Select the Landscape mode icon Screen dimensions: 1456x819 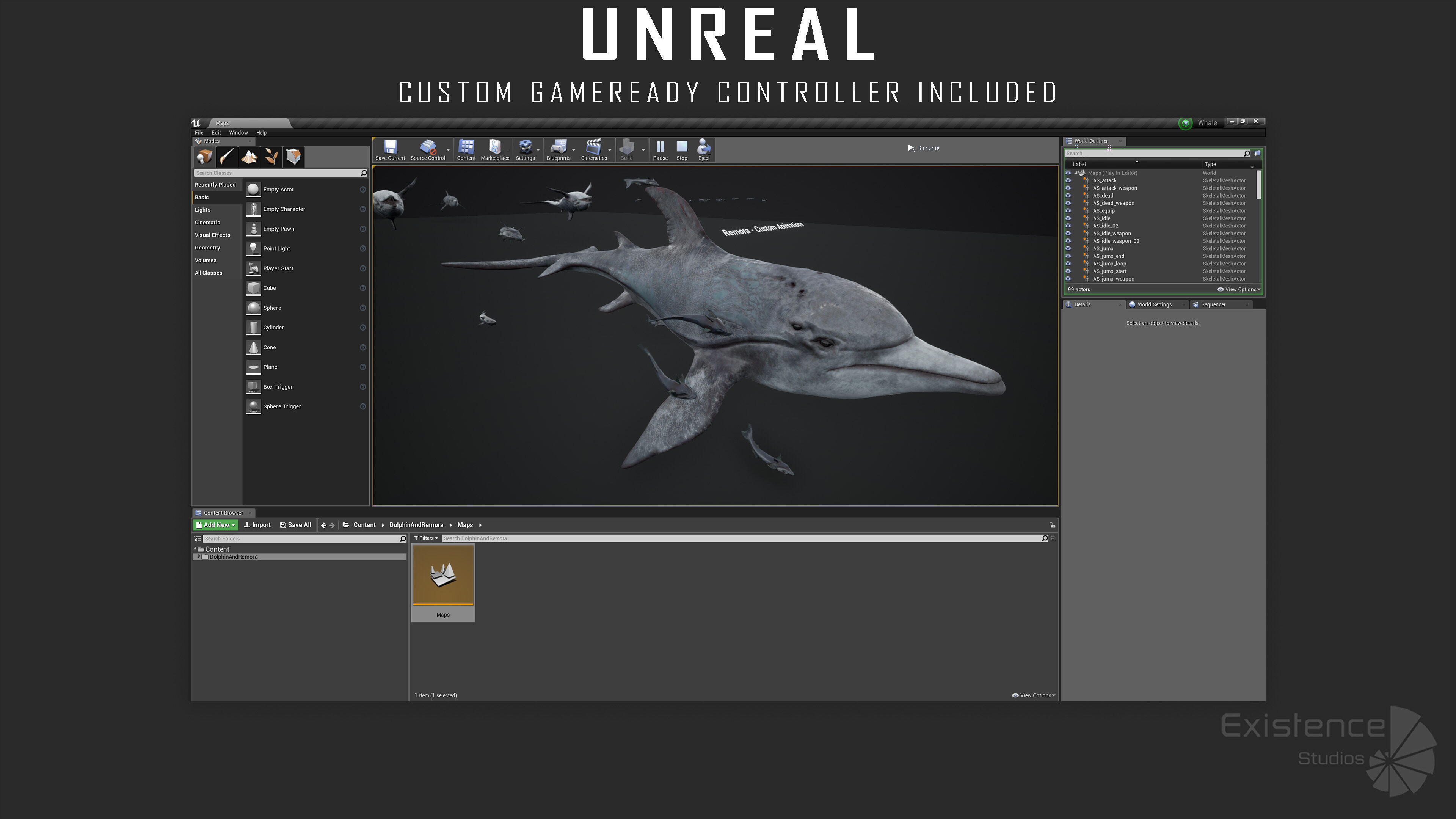click(249, 157)
